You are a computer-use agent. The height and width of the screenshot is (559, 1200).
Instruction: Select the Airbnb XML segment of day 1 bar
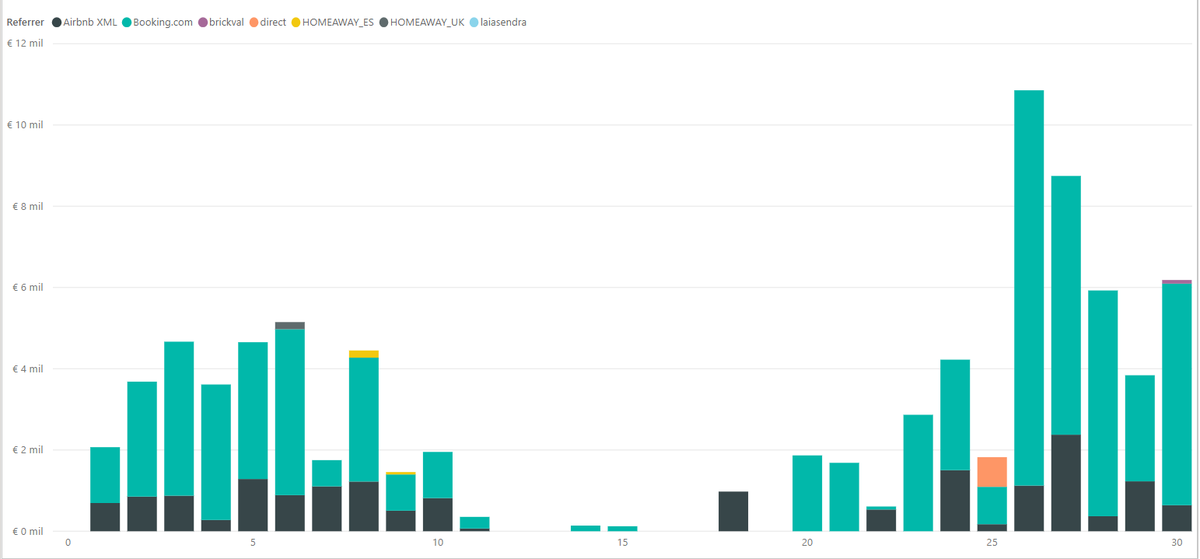point(104,517)
